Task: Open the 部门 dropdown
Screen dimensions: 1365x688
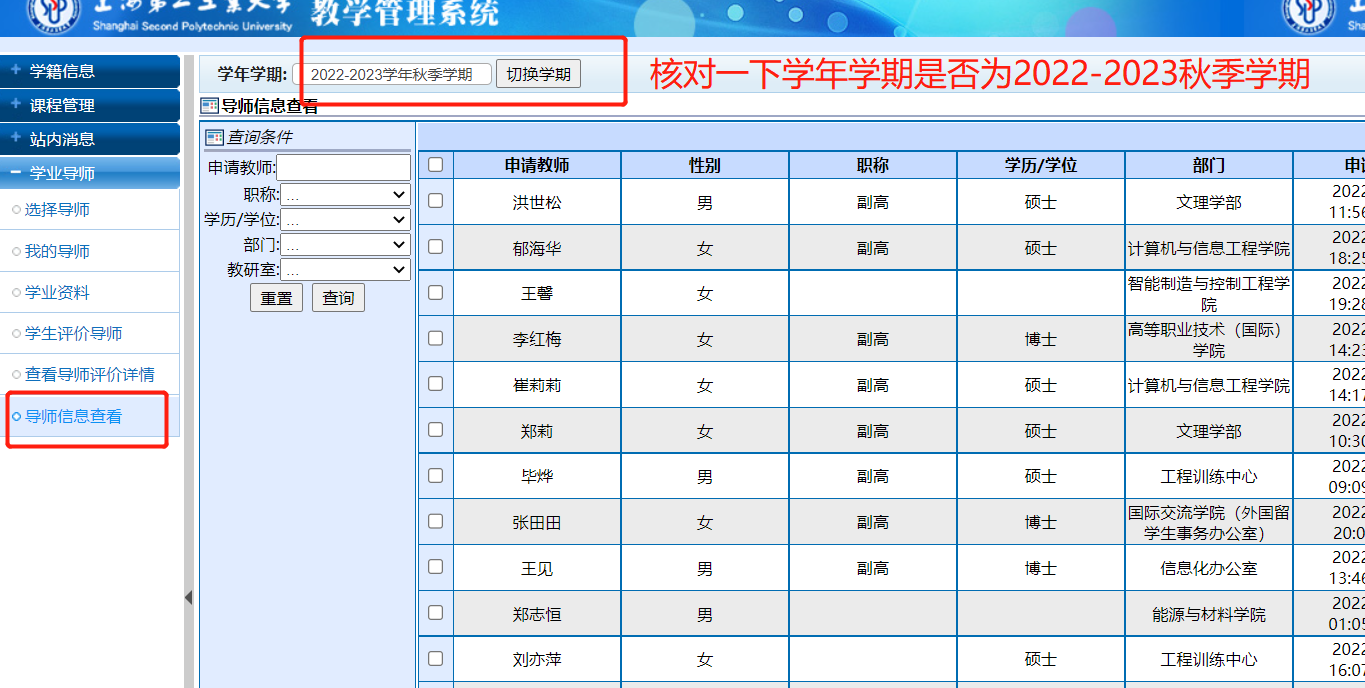Action: [346, 245]
